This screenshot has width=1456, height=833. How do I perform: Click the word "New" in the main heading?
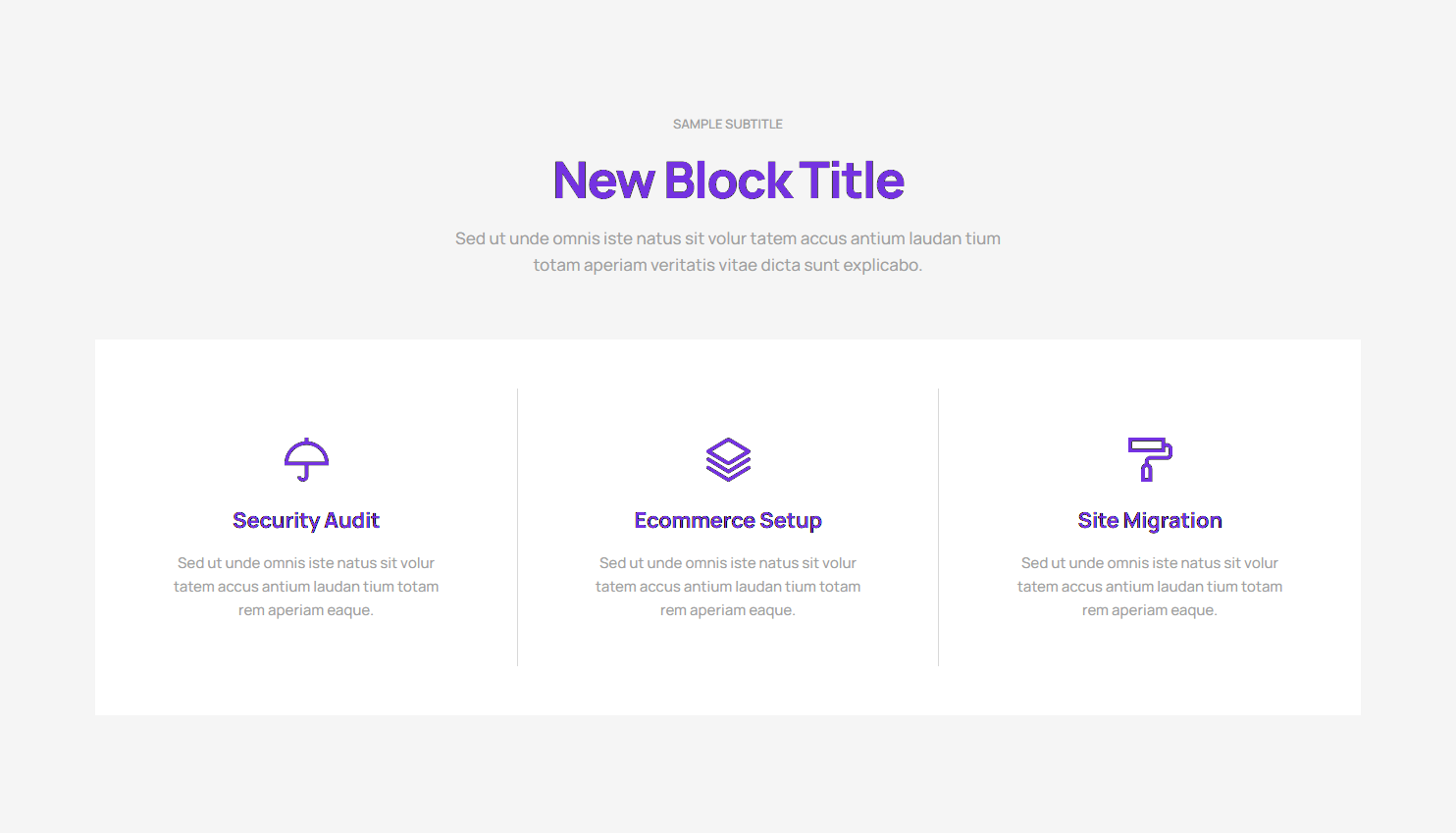603,181
